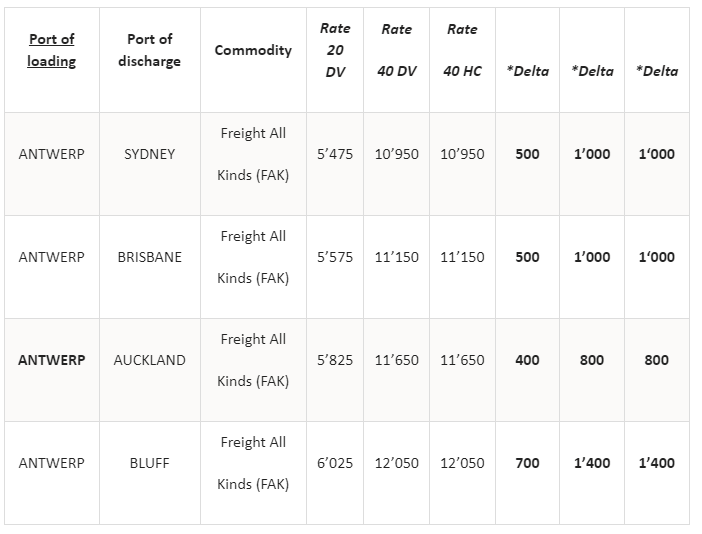Select the ANTWERP cell in the Bluff row
The width and height of the screenshot is (702, 534).
click(x=51, y=463)
